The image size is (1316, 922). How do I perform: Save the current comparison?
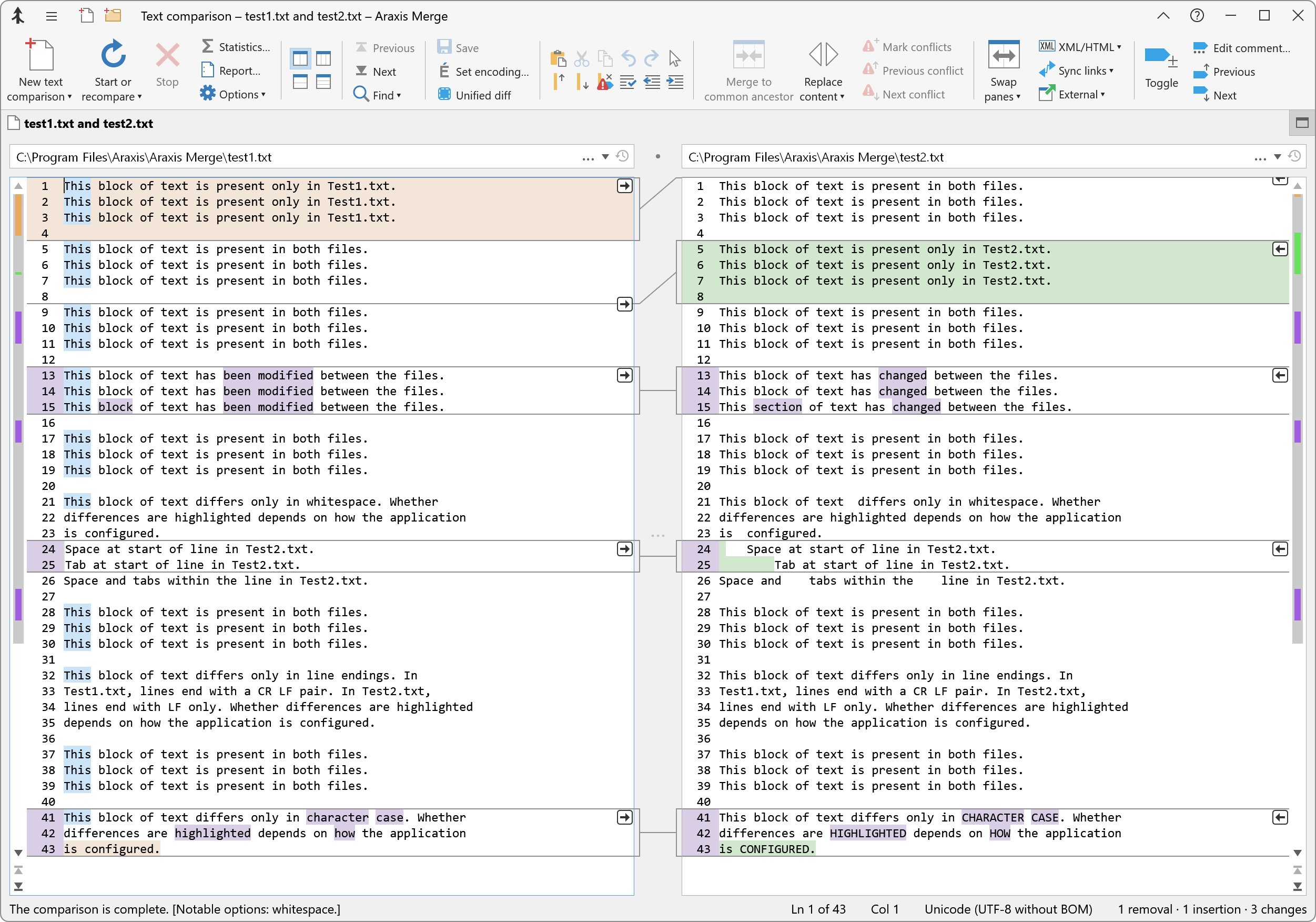point(458,47)
